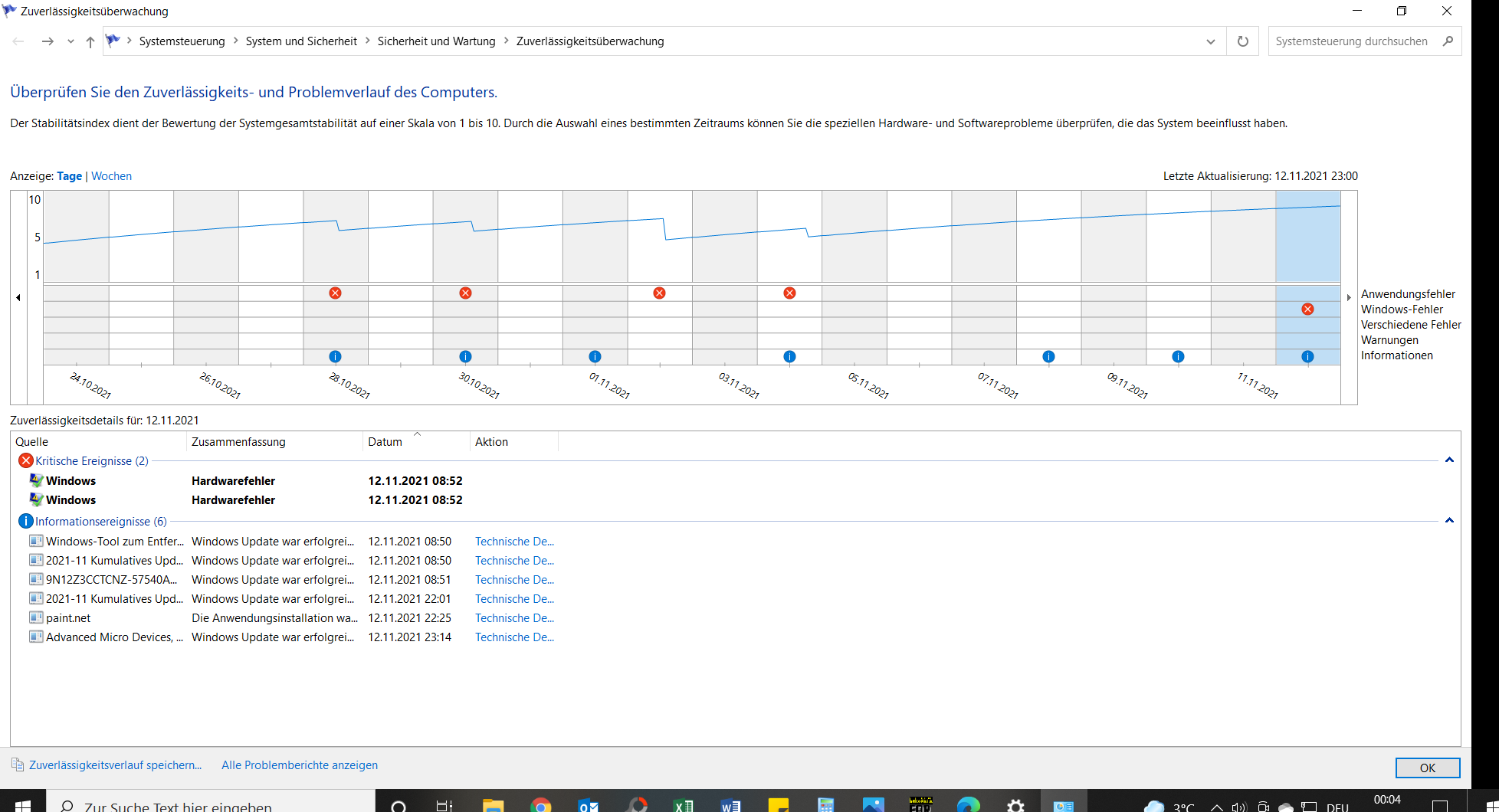Open technical details for paint.net
The image size is (1499, 812).
tap(514, 618)
